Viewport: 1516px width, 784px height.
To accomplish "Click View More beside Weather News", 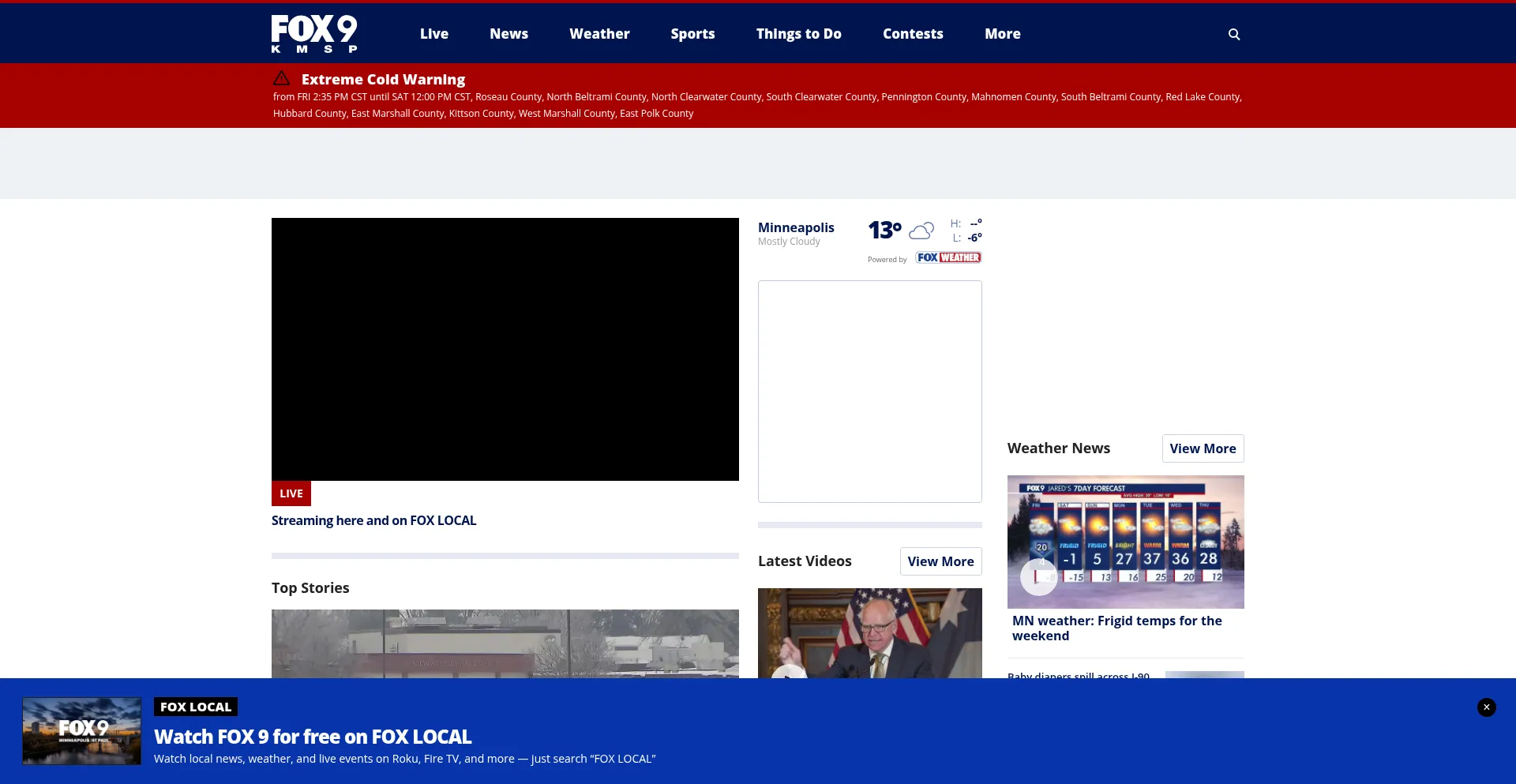I will click(1203, 448).
